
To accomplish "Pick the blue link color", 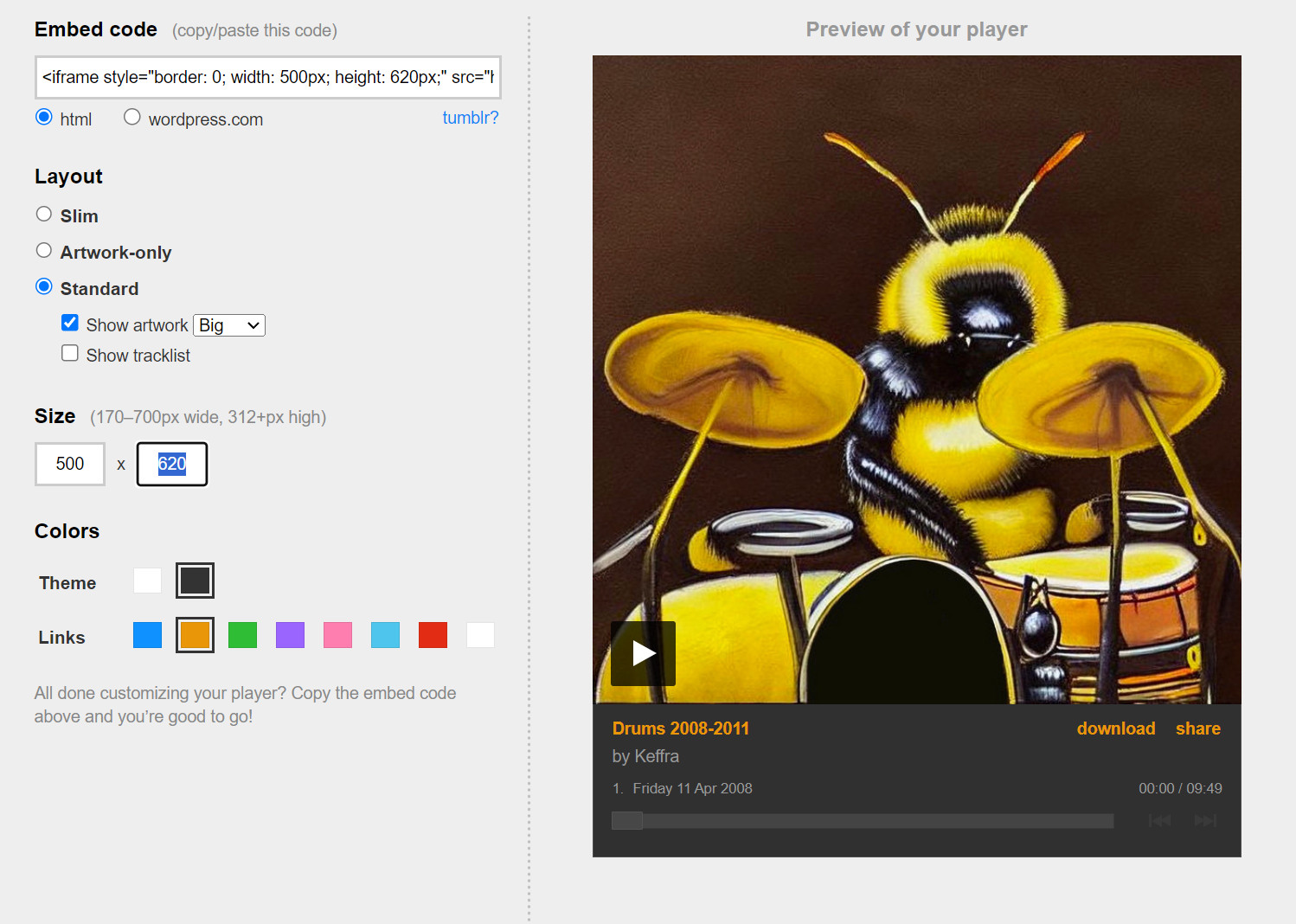I will point(147,635).
